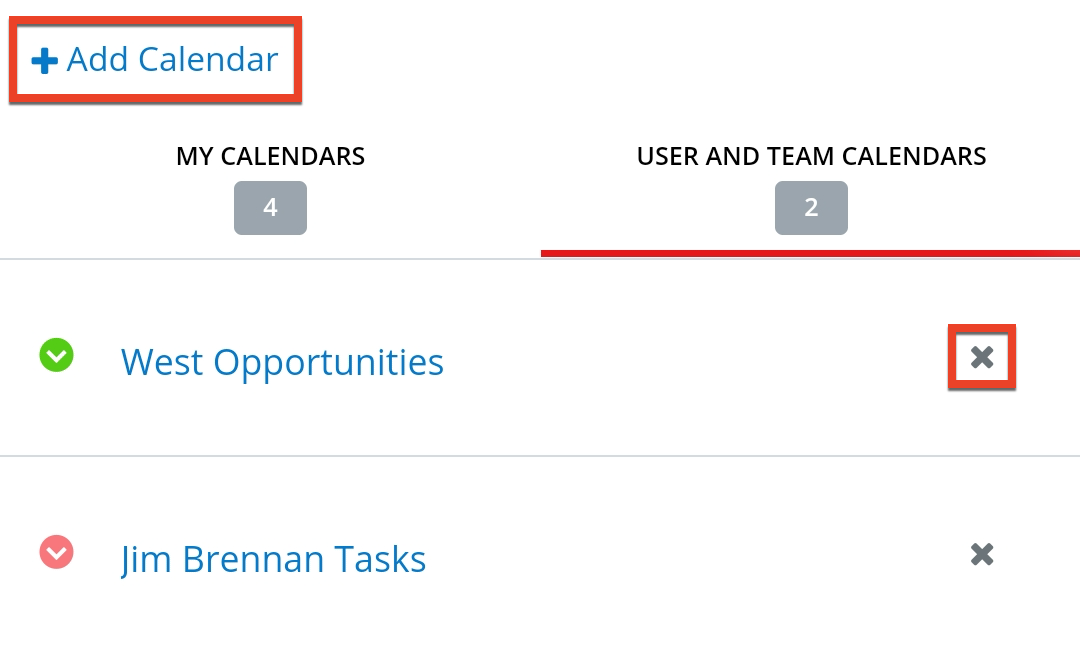Remove the Jim Brennan Tasks calendar
The height and width of the screenshot is (648, 1080).
pos(981,554)
